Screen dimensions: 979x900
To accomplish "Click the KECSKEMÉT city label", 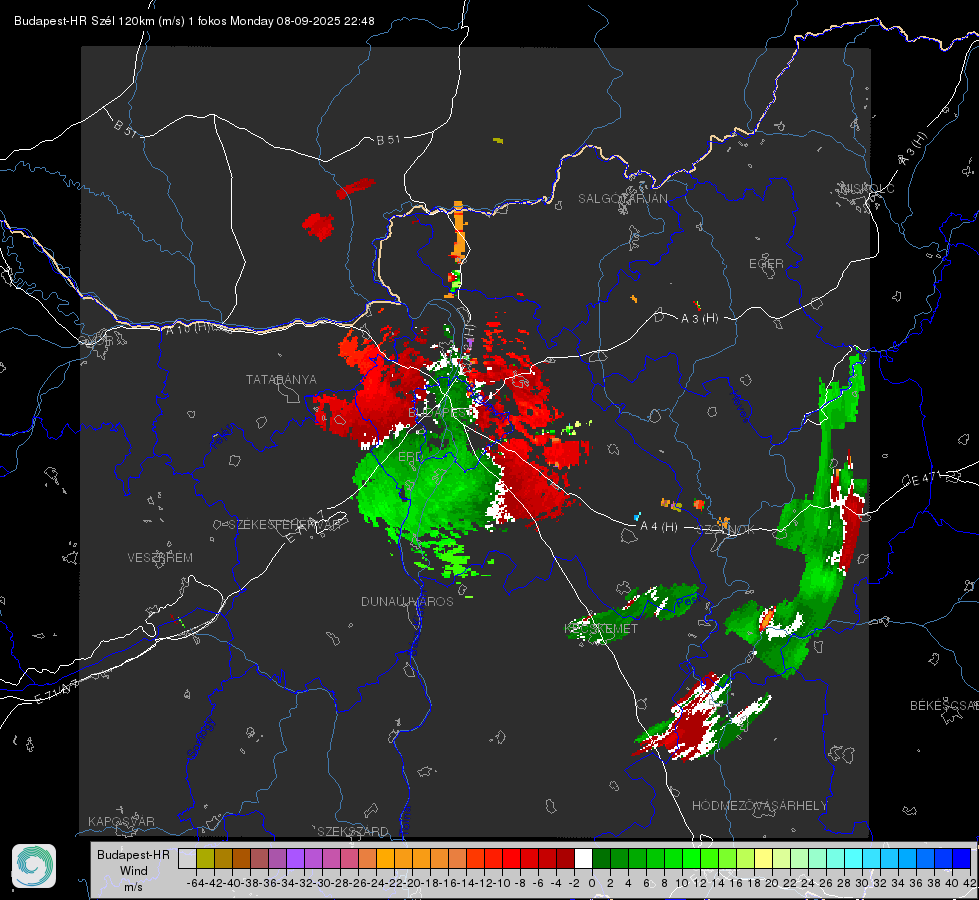I will pos(601,629).
